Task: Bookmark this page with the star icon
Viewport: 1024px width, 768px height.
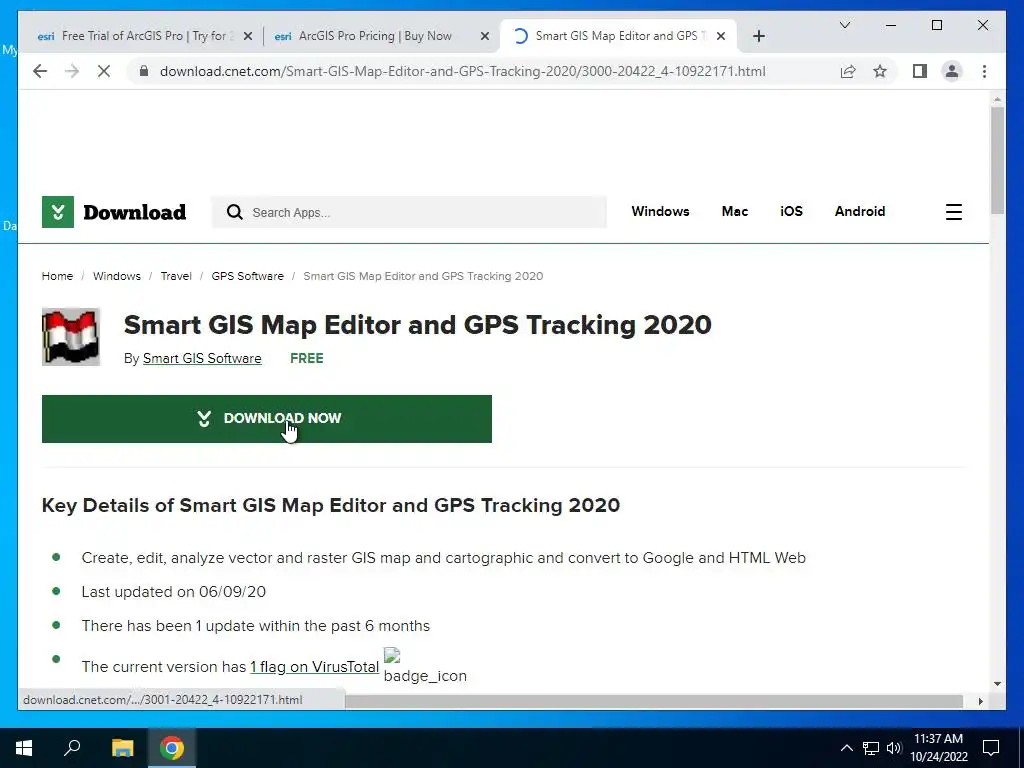Action: coord(880,71)
